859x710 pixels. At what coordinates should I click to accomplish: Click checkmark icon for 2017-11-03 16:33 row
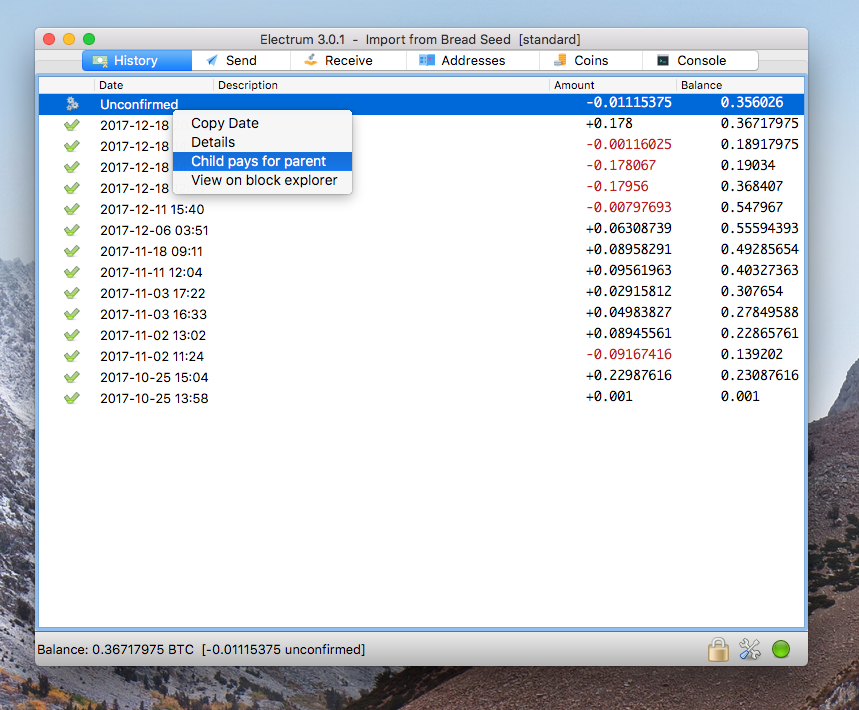pyautogui.click(x=72, y=314)
